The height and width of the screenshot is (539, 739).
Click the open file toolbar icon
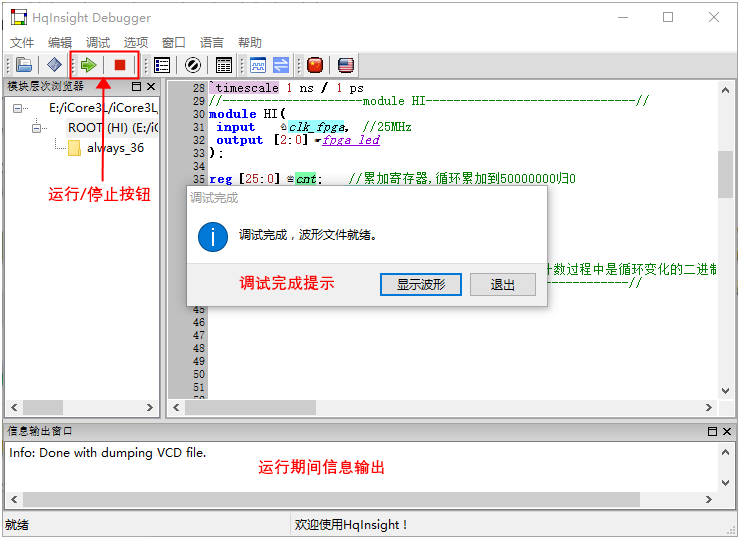click(x=24, y=65)
